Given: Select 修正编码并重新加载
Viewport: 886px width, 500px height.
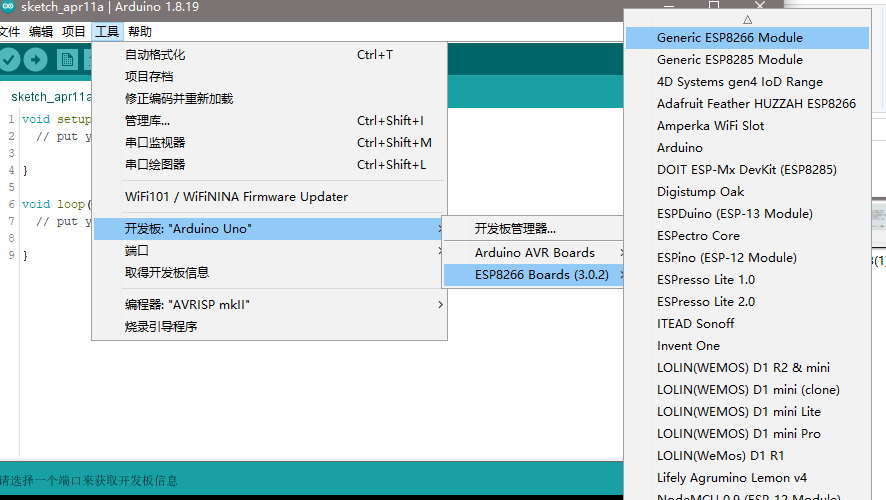Looking at the screenshot, I should coord(270,98).
